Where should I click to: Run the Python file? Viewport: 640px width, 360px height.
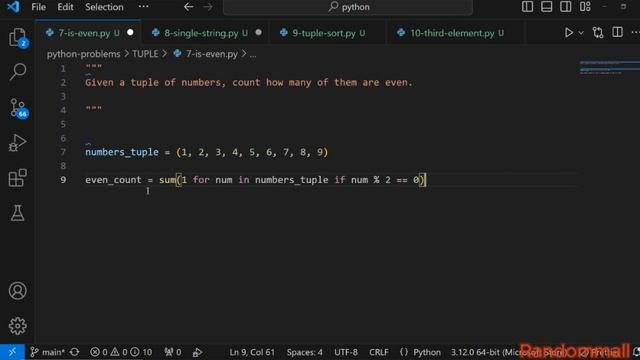568,33
